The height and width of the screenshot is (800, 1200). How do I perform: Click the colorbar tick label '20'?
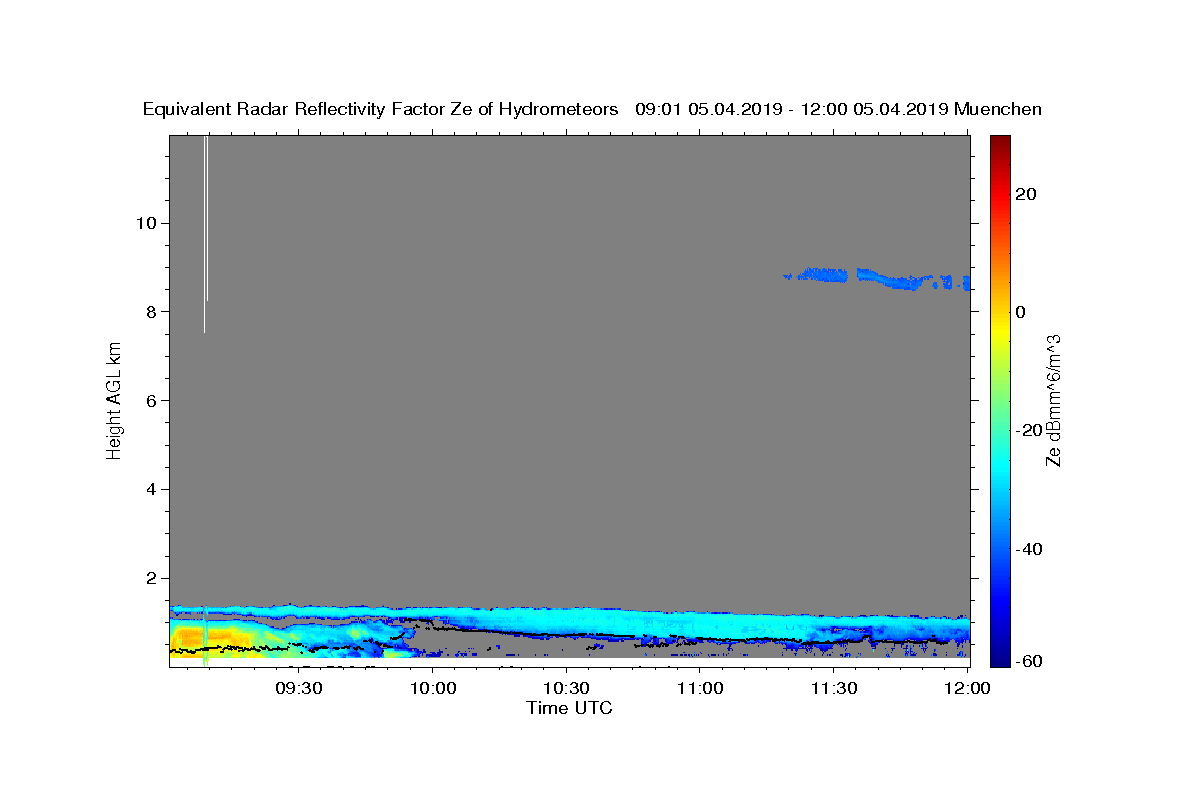1025,194
